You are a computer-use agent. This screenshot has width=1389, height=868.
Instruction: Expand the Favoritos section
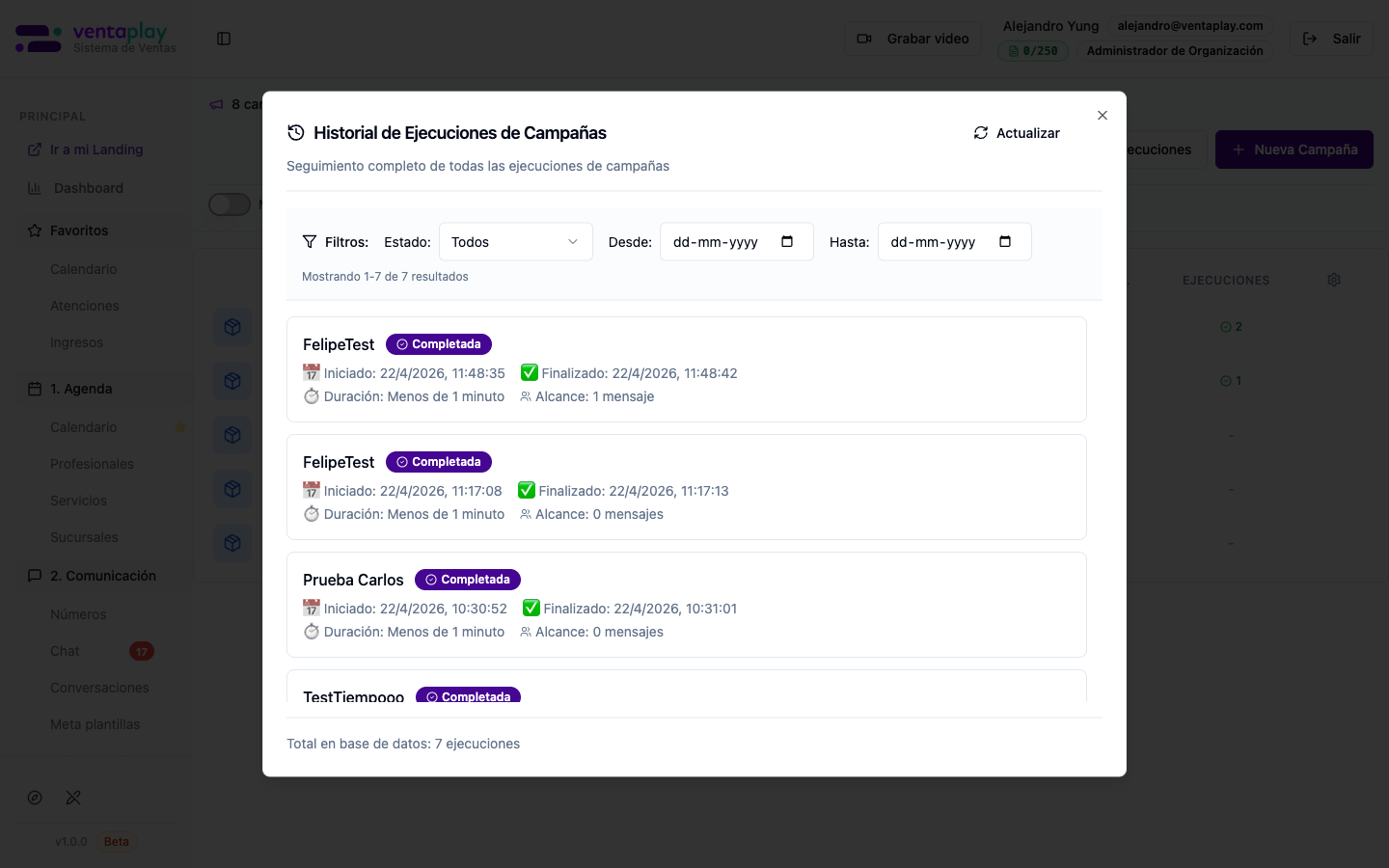tap(79, 231)
